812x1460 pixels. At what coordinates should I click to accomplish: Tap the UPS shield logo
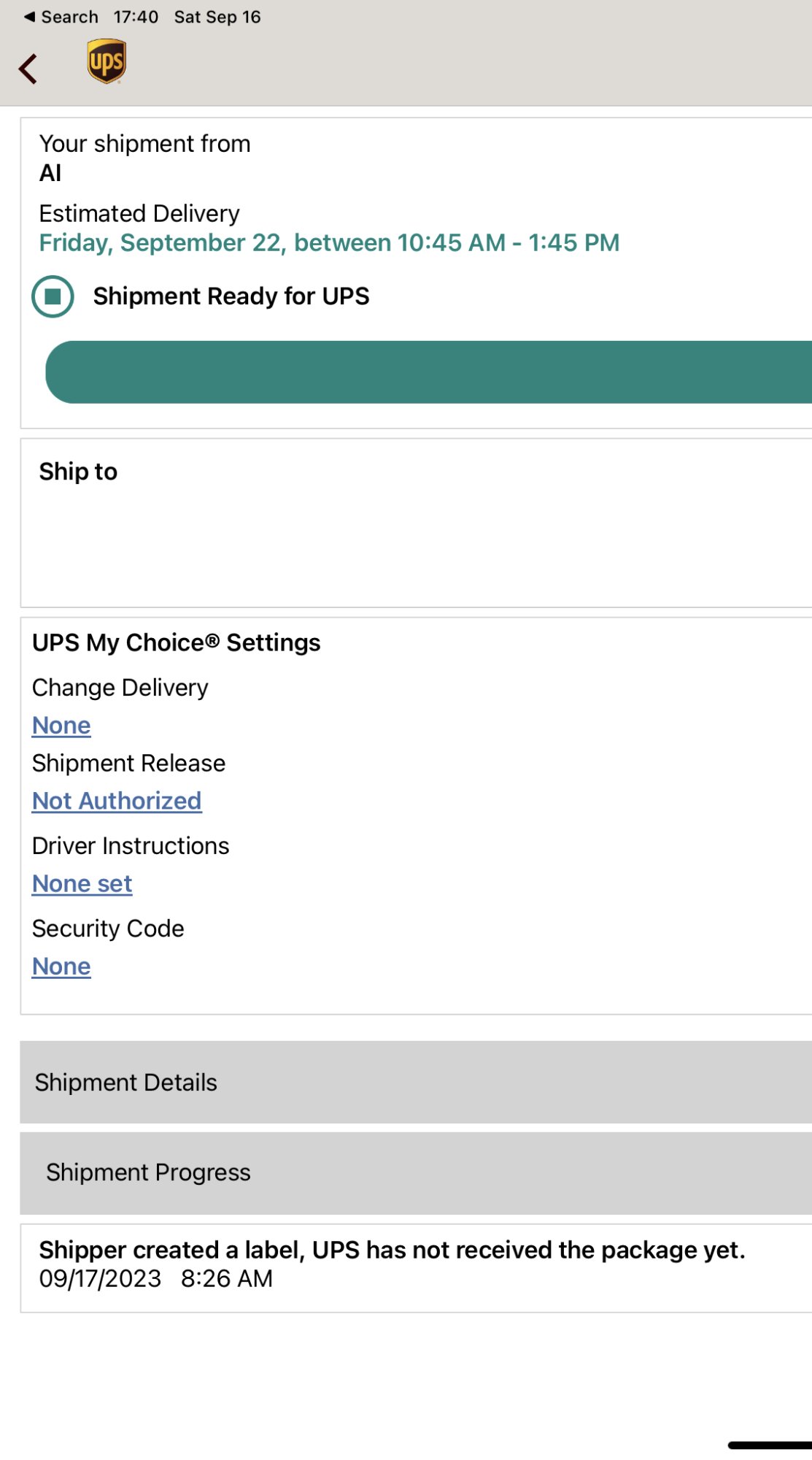click(107, 61)
